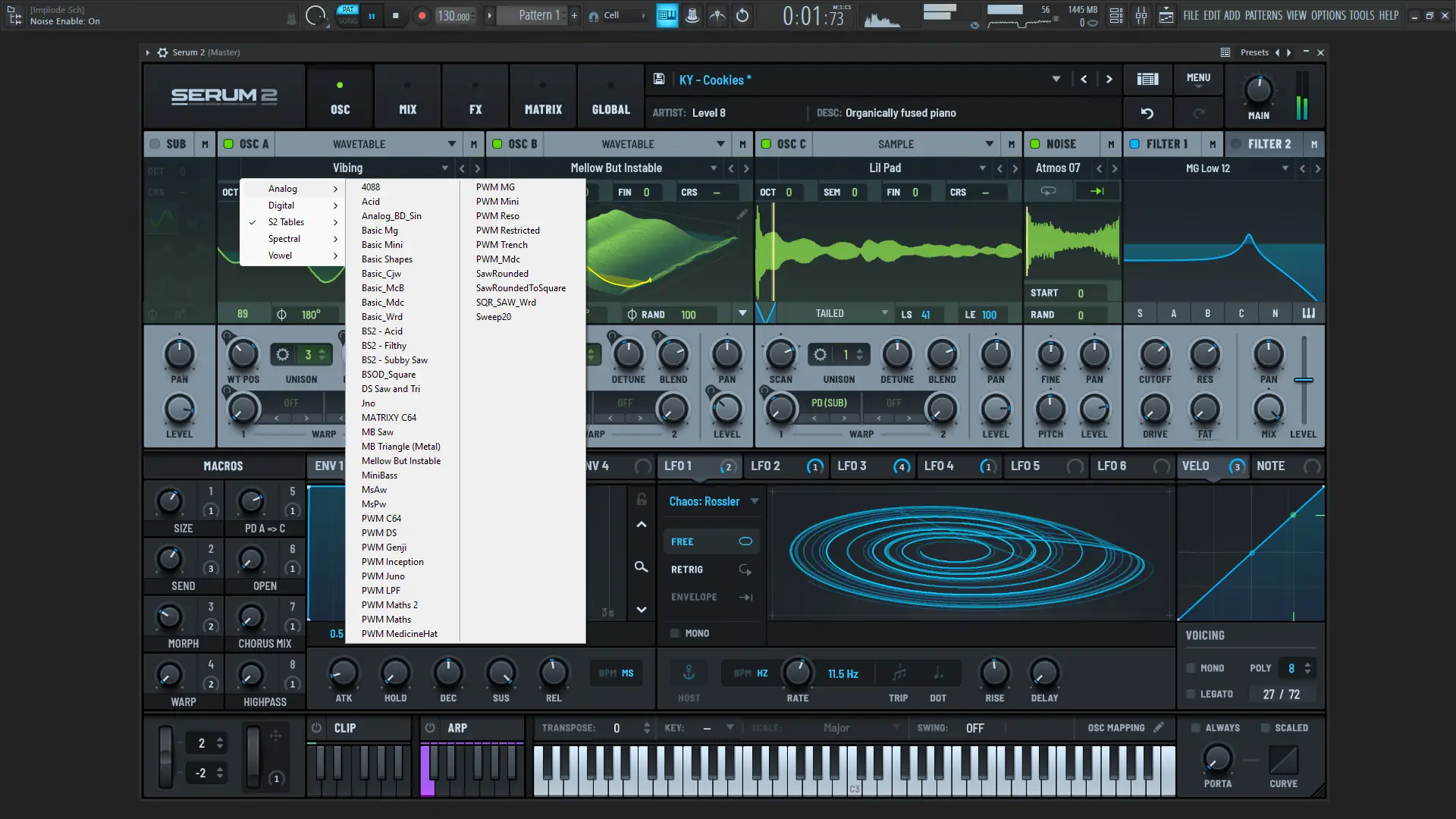Click the filter LEVEL vertical slider
Image resolution: width=1456 pixels, height=819 pixels.
(1304, 379)
